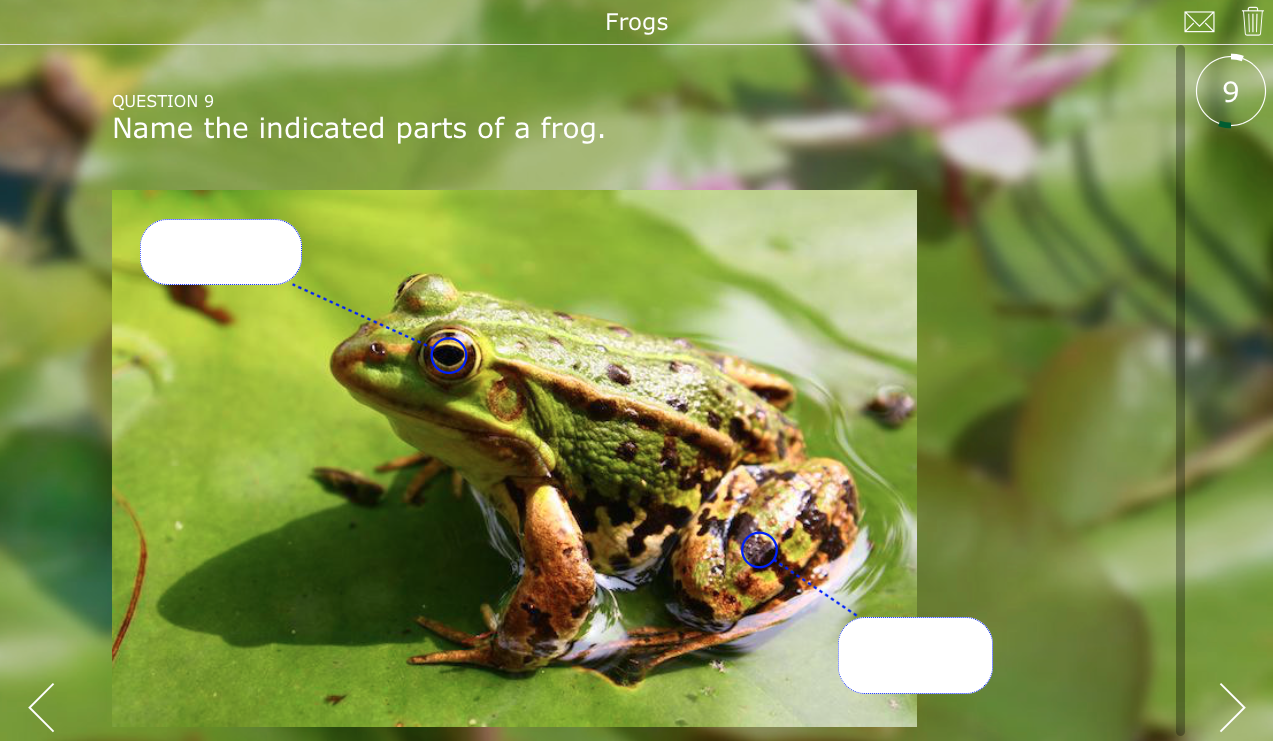Click the vertical scrollbar beside the question

tap(1181, 390)
